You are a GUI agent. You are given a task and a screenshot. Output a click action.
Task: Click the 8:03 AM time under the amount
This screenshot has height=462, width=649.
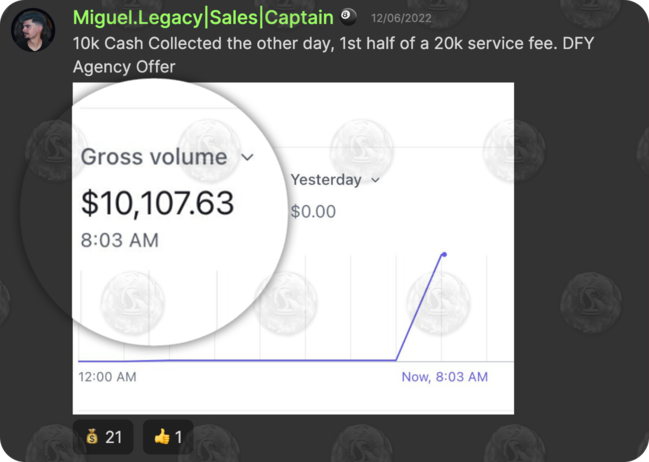[119, 240]
